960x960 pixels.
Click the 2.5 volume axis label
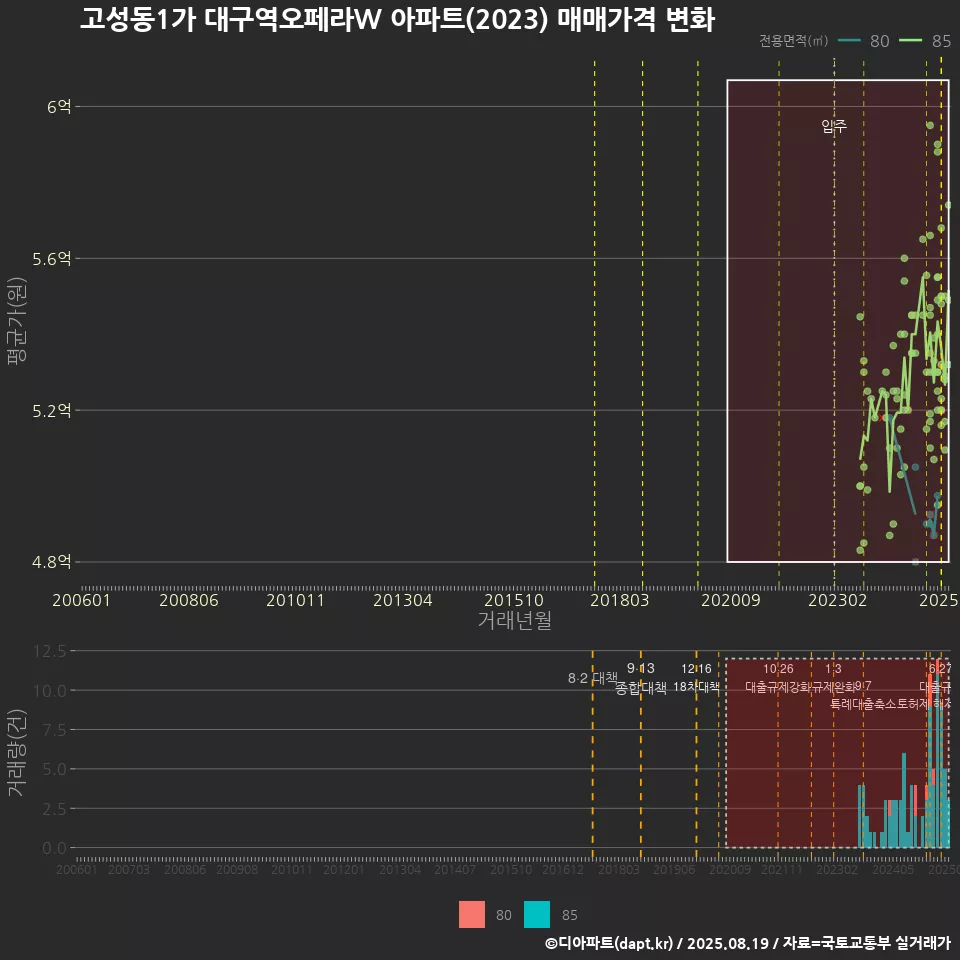54,809
